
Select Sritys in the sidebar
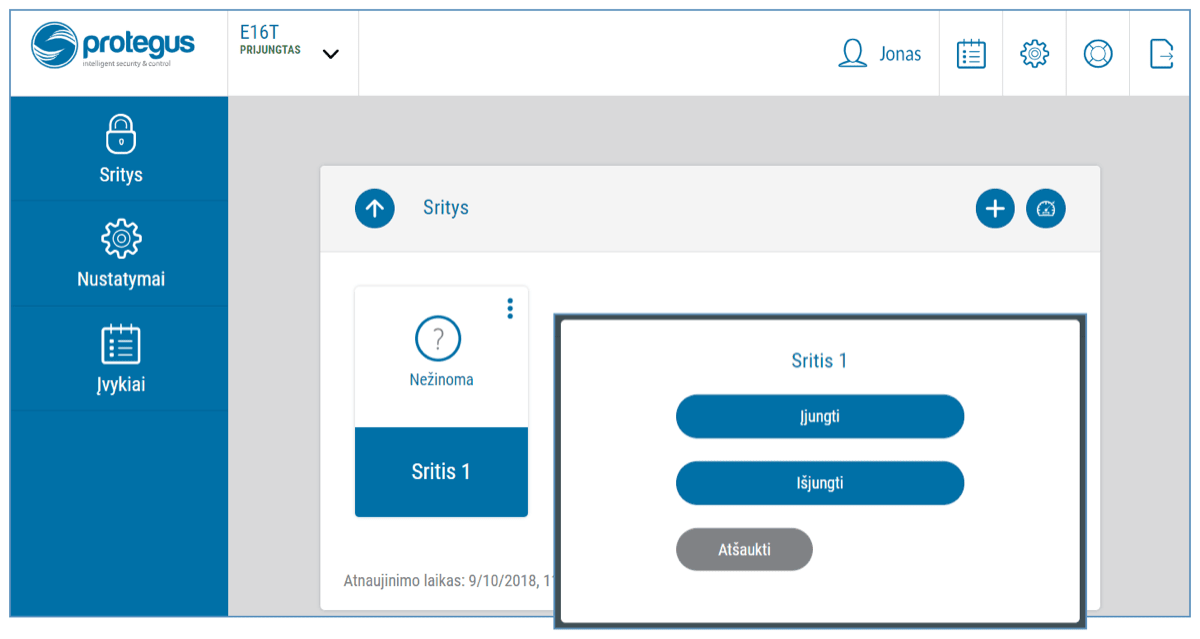[x=120, y=150]
